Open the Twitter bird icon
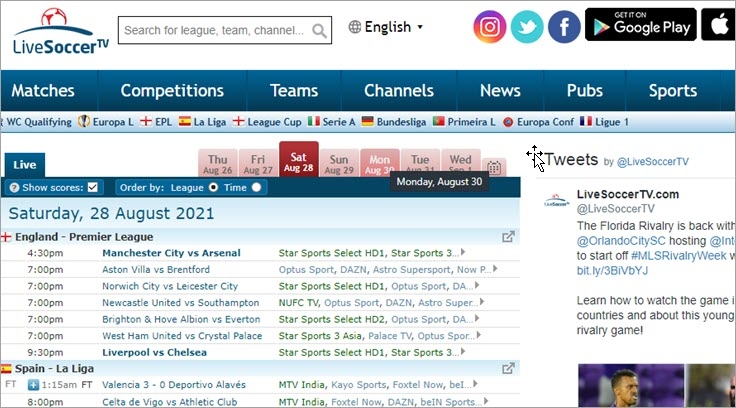 (x=527, y=27)
